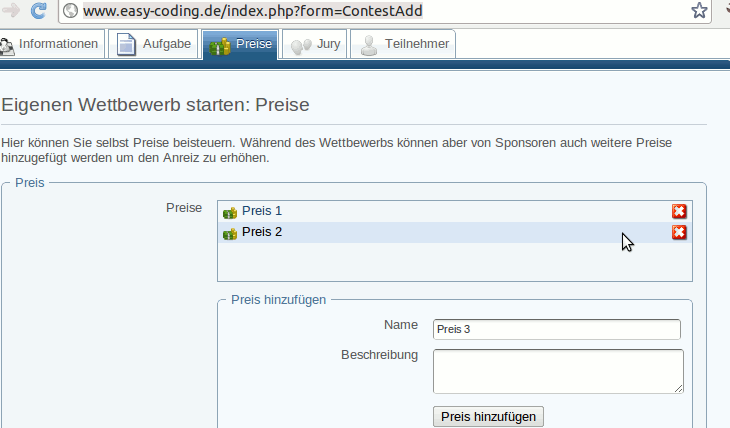This screenshot has height=428, width=730.
Task: Click into the Beschreibung text area
Action: tap(556, 370)
